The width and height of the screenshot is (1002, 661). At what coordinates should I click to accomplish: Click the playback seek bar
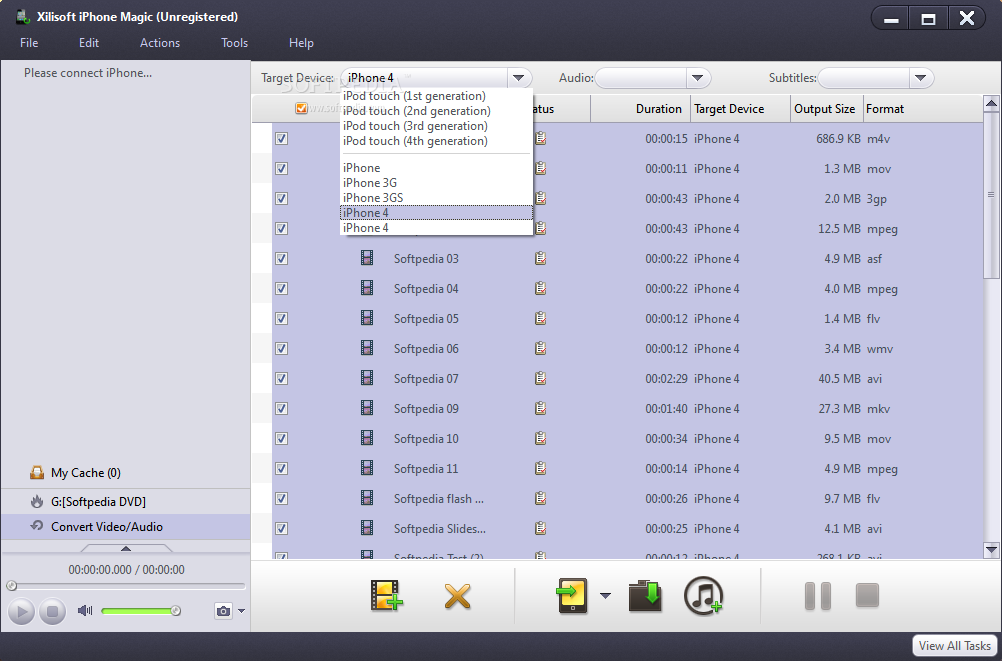pyautogui.click(x=126, y=586)
